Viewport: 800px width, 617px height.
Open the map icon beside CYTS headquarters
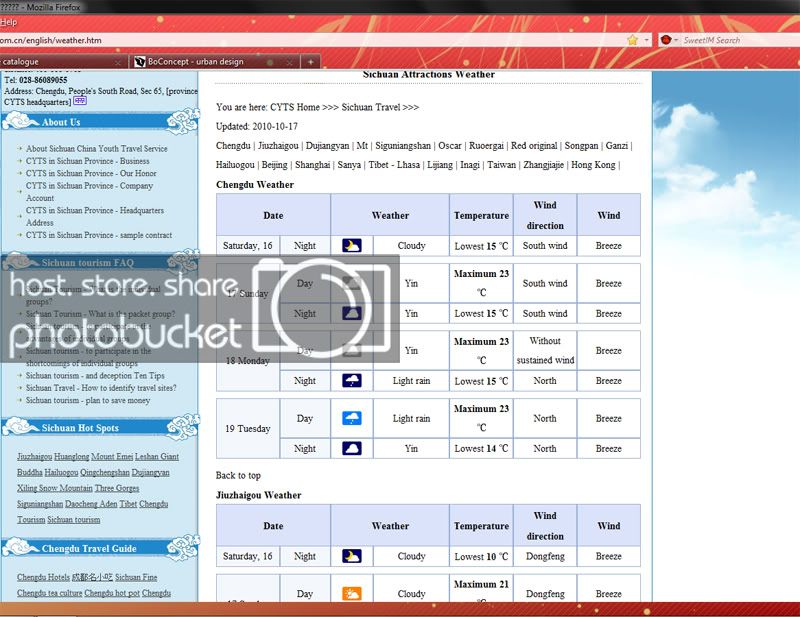(x=80, y=101)
